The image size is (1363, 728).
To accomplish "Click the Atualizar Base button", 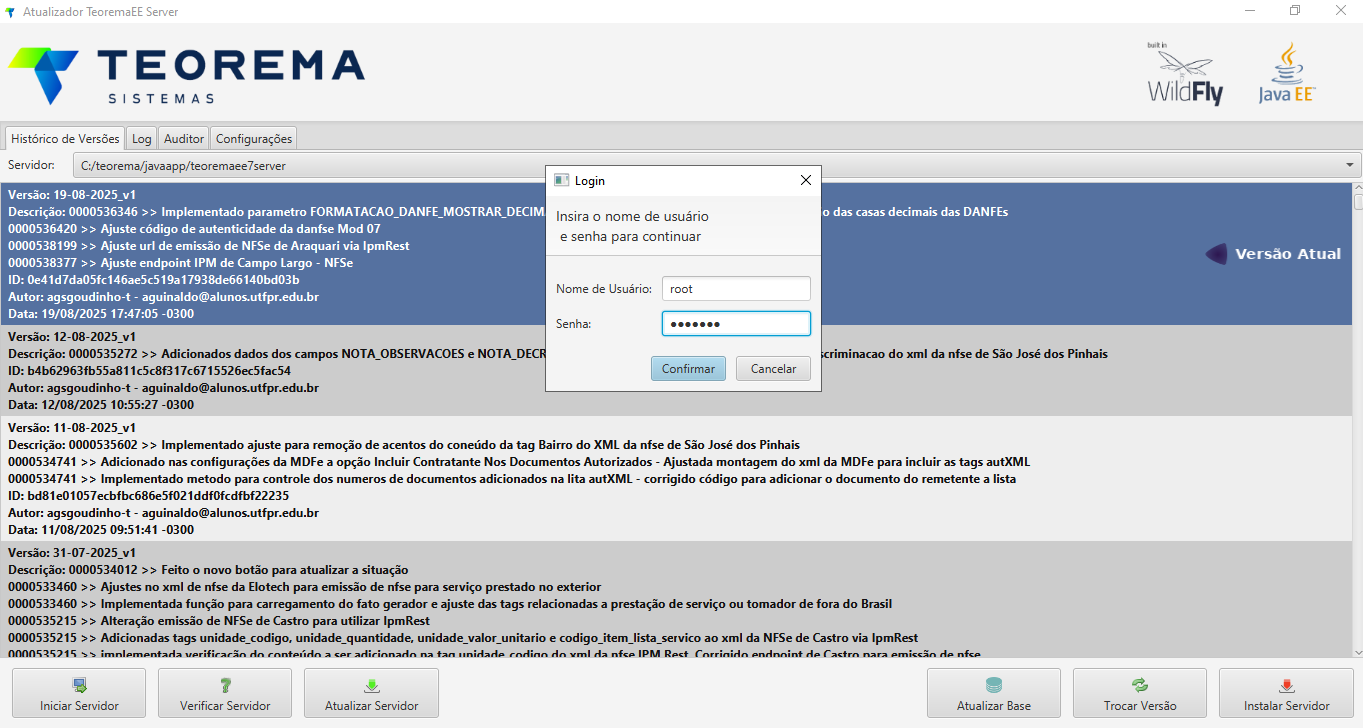I will point(994,693).
